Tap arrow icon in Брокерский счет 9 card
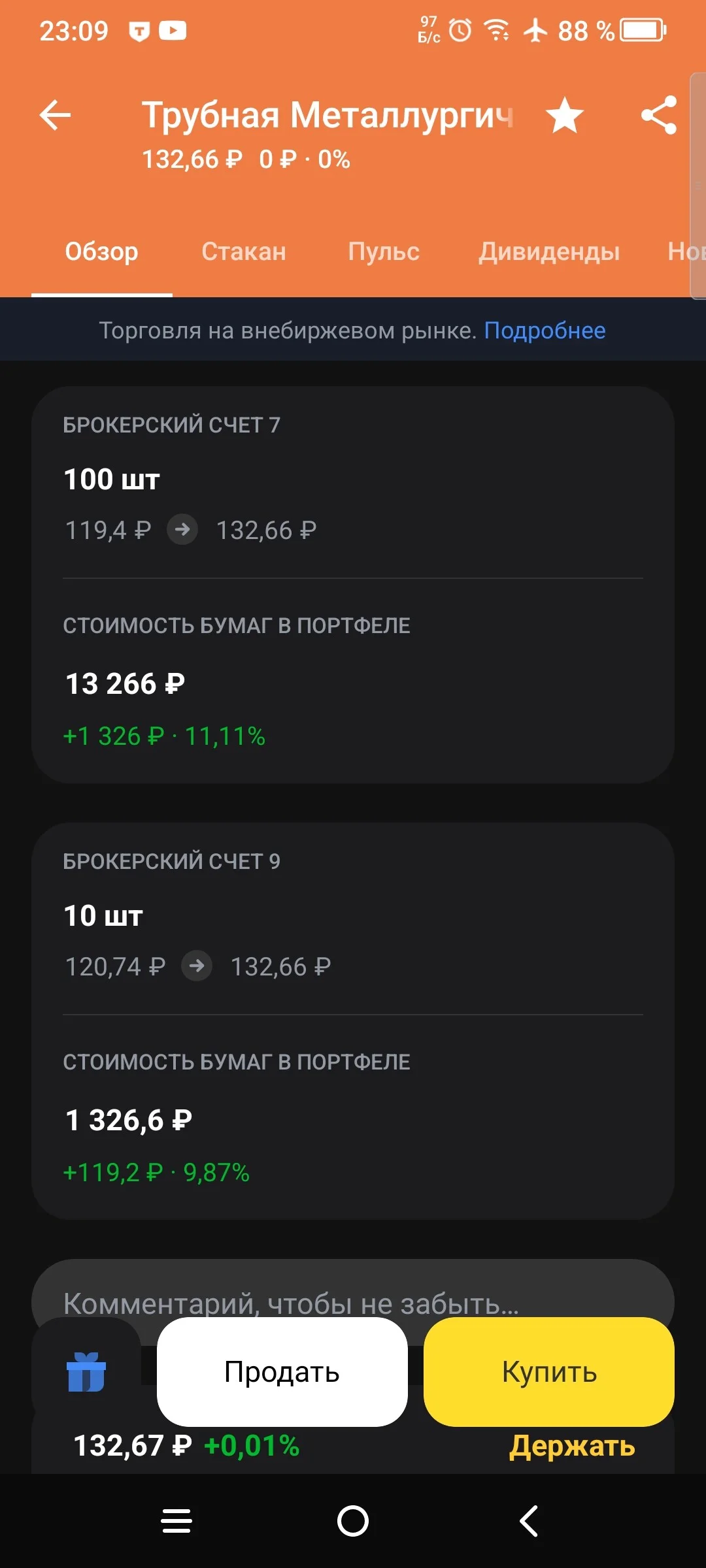The height and width of the screenshot is (1568, 706). pos(197,966)
